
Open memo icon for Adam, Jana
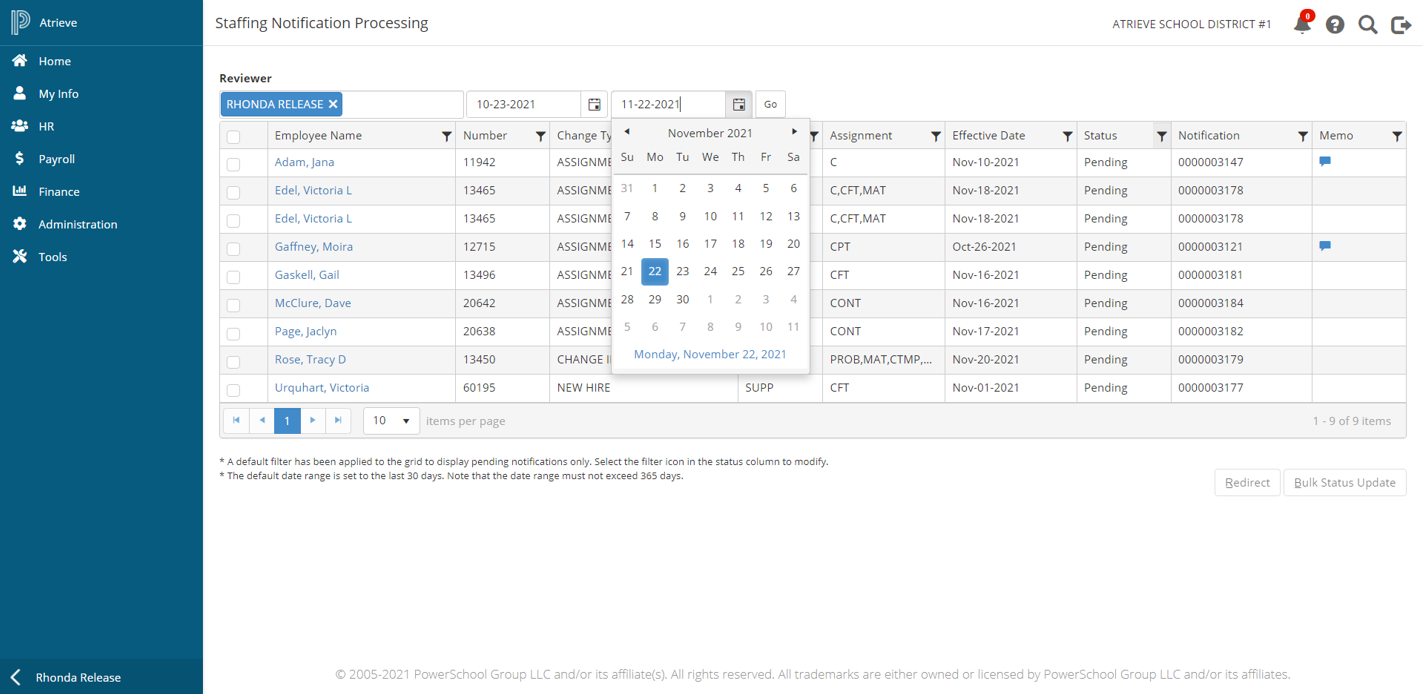1325,161
